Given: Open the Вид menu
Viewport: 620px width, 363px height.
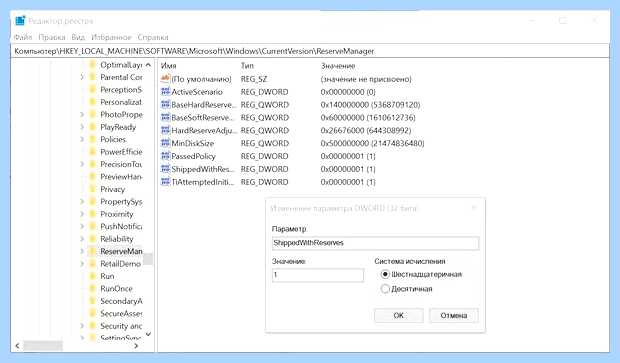Looking at the screenshot, I should 78,37.
